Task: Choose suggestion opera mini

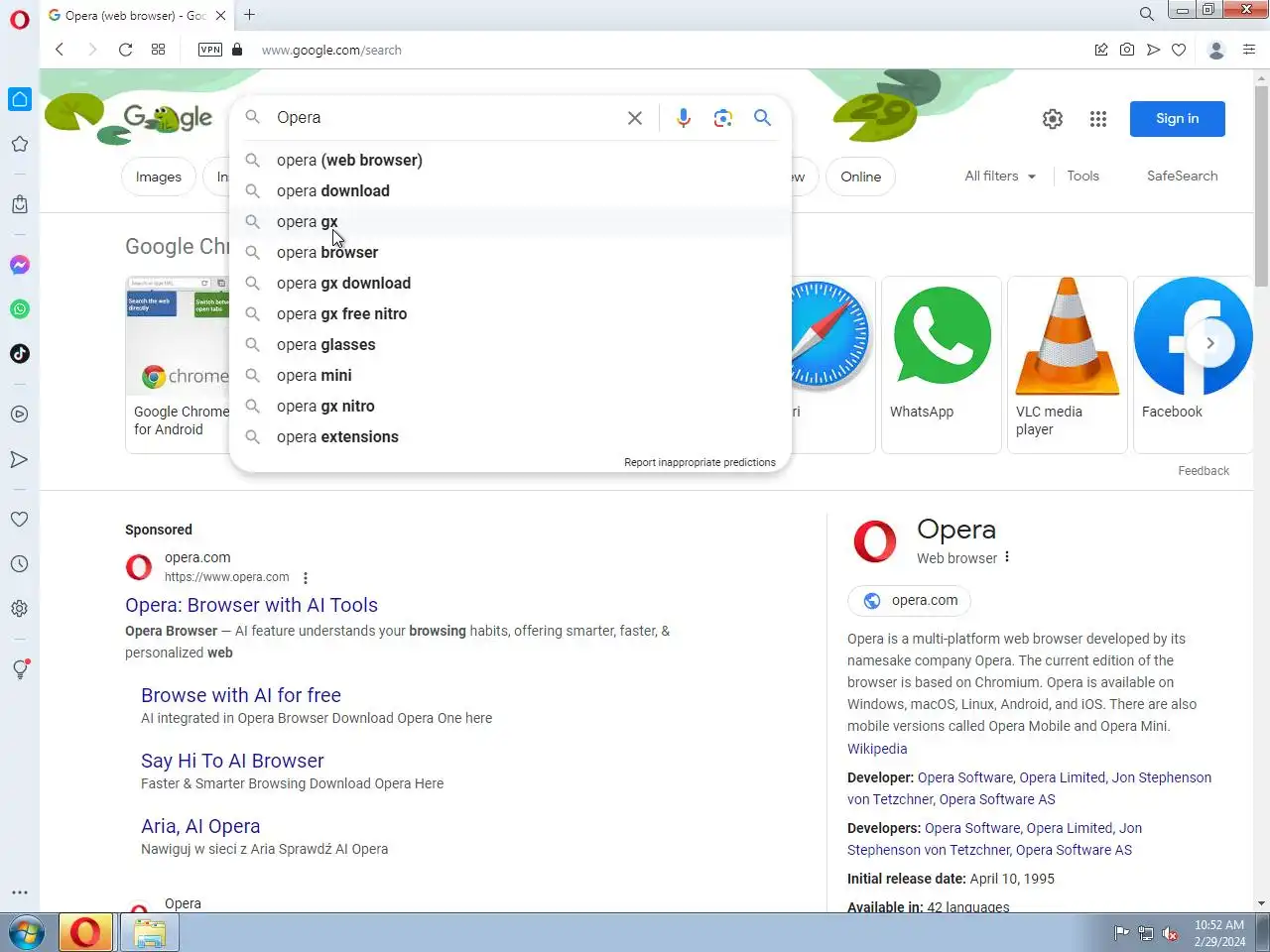Action: [510, 375]
